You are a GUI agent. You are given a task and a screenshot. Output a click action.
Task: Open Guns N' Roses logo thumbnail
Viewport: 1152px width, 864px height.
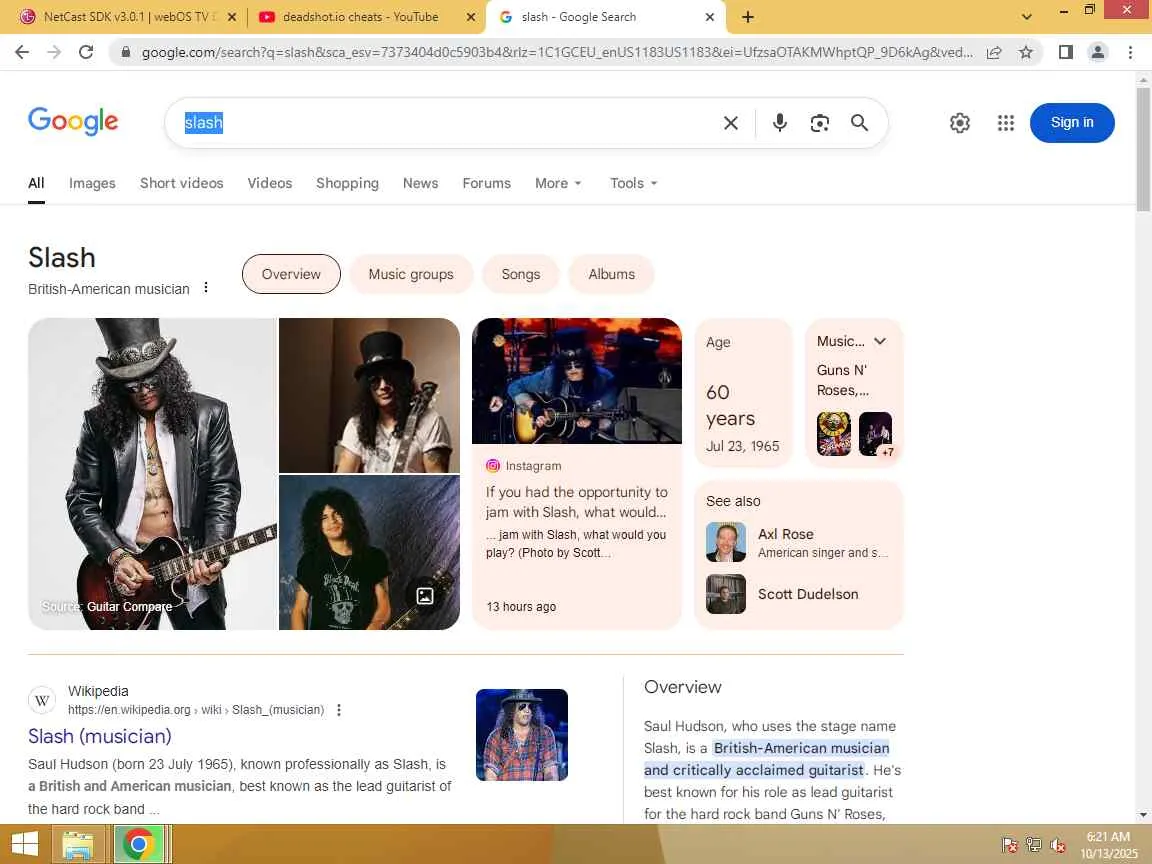834,433
